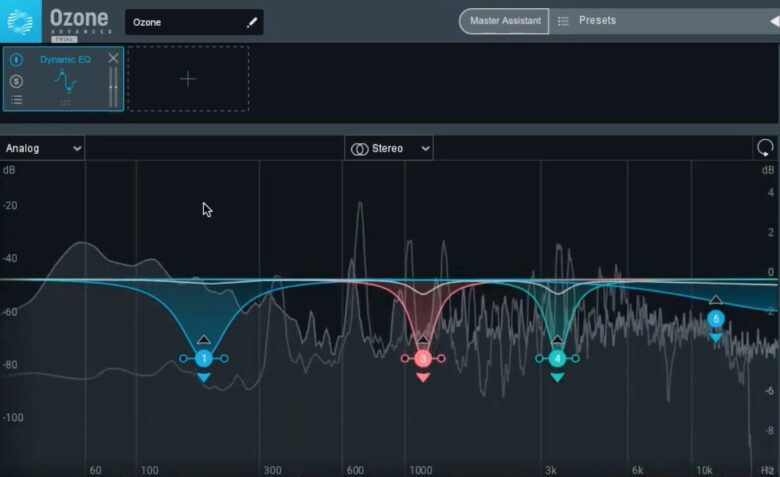
Task: Open the Analog mode dropdown
Action: click(x=42, y=148)
